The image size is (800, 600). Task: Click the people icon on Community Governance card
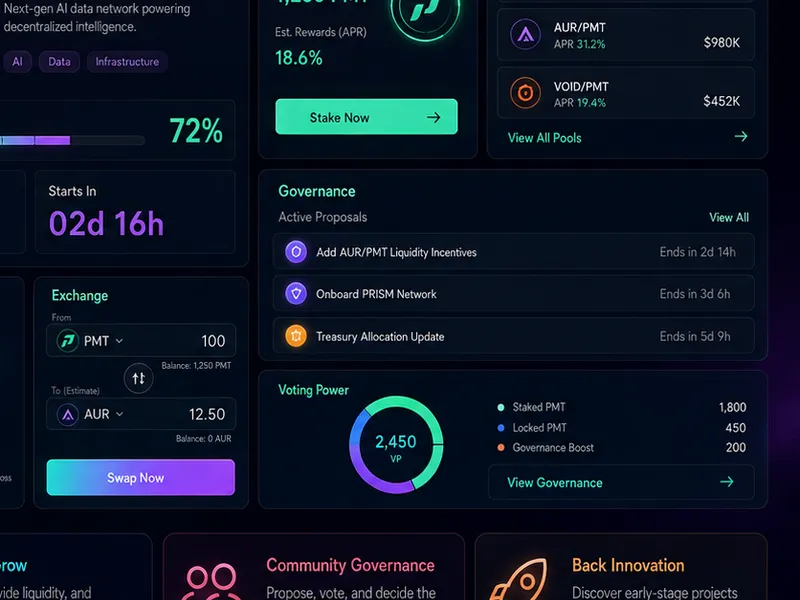[212, 582]
